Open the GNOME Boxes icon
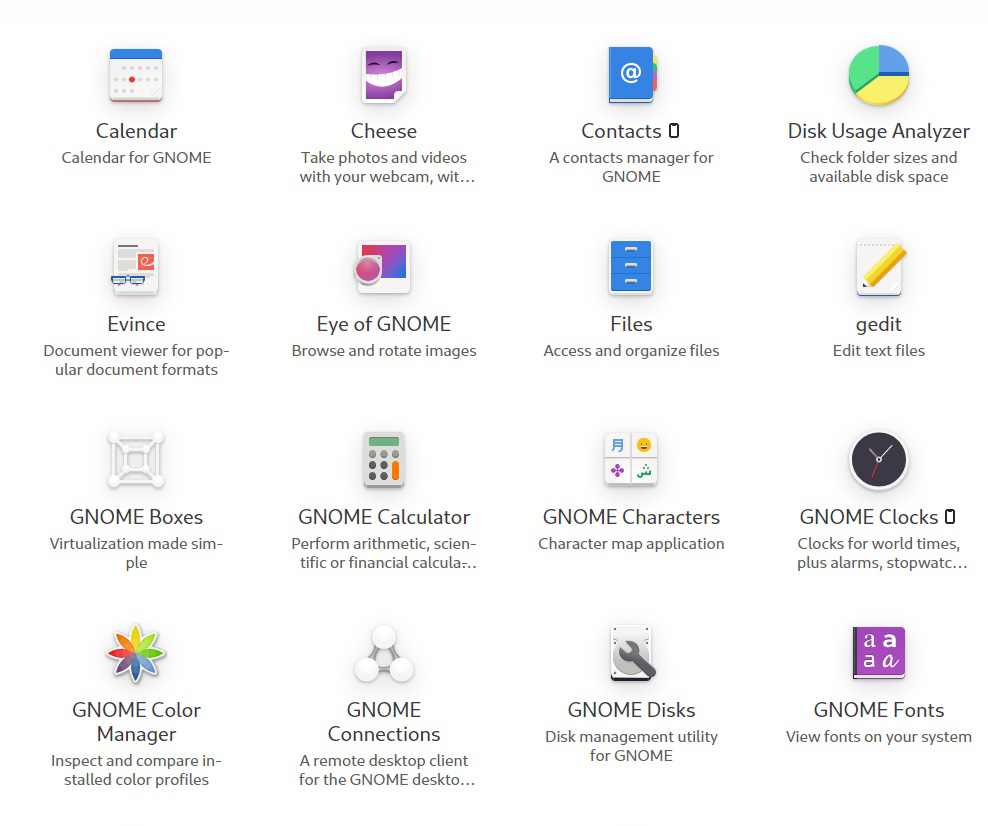Viewport: 988px width, 826px height. 136,460
